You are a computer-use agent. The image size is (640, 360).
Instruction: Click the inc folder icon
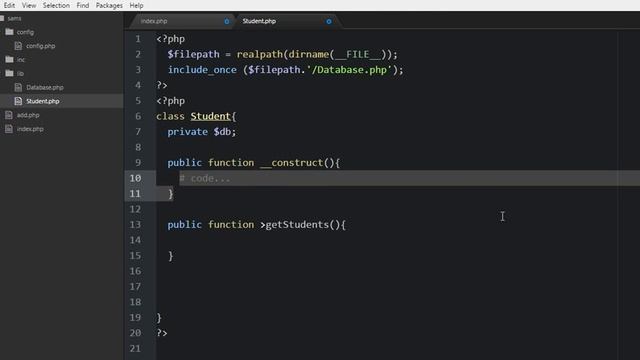coord(9,59)
